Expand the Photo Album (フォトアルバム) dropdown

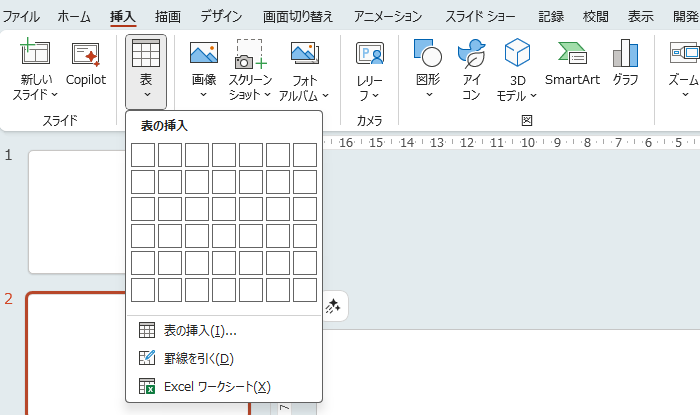[x=326, y=96]
